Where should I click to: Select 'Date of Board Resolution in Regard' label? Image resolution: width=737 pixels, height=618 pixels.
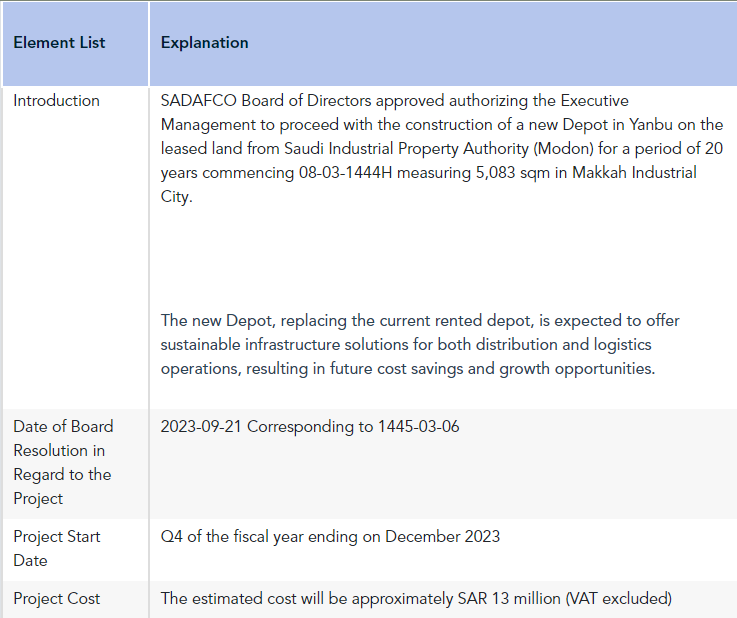pos(63,462)
